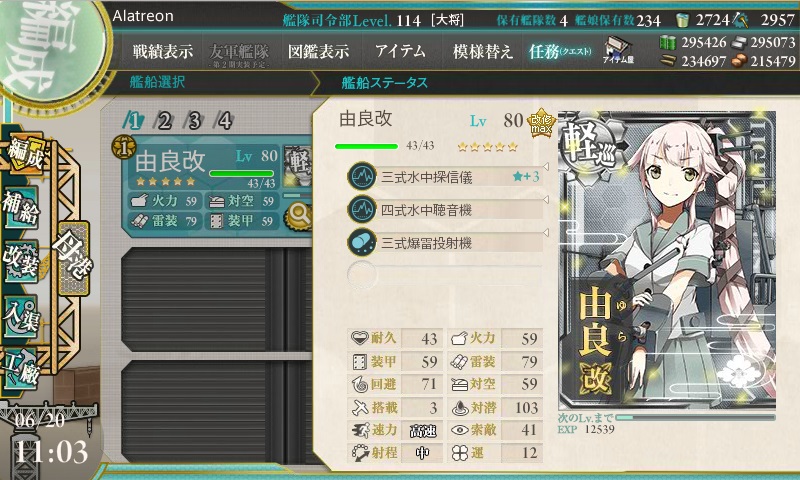Viewport: 800px width, 480px height.
Task: Expand the 四式水中聴音機 equipment slot arrow
Action: click(x=545, y=199)
